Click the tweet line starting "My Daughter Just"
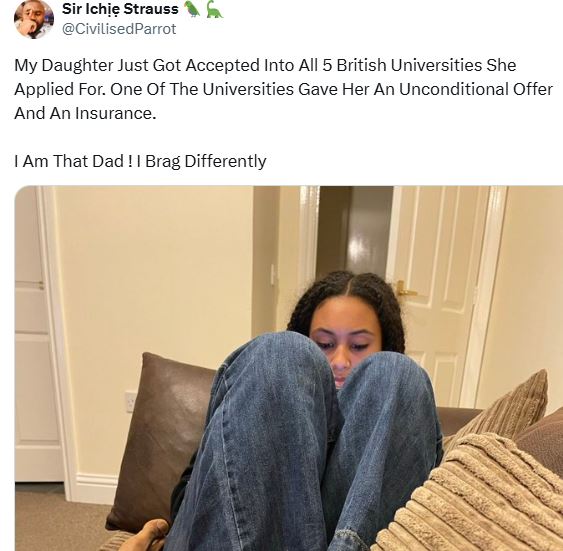The height and width of the screenshot is (551, 563). coord(265,66)
